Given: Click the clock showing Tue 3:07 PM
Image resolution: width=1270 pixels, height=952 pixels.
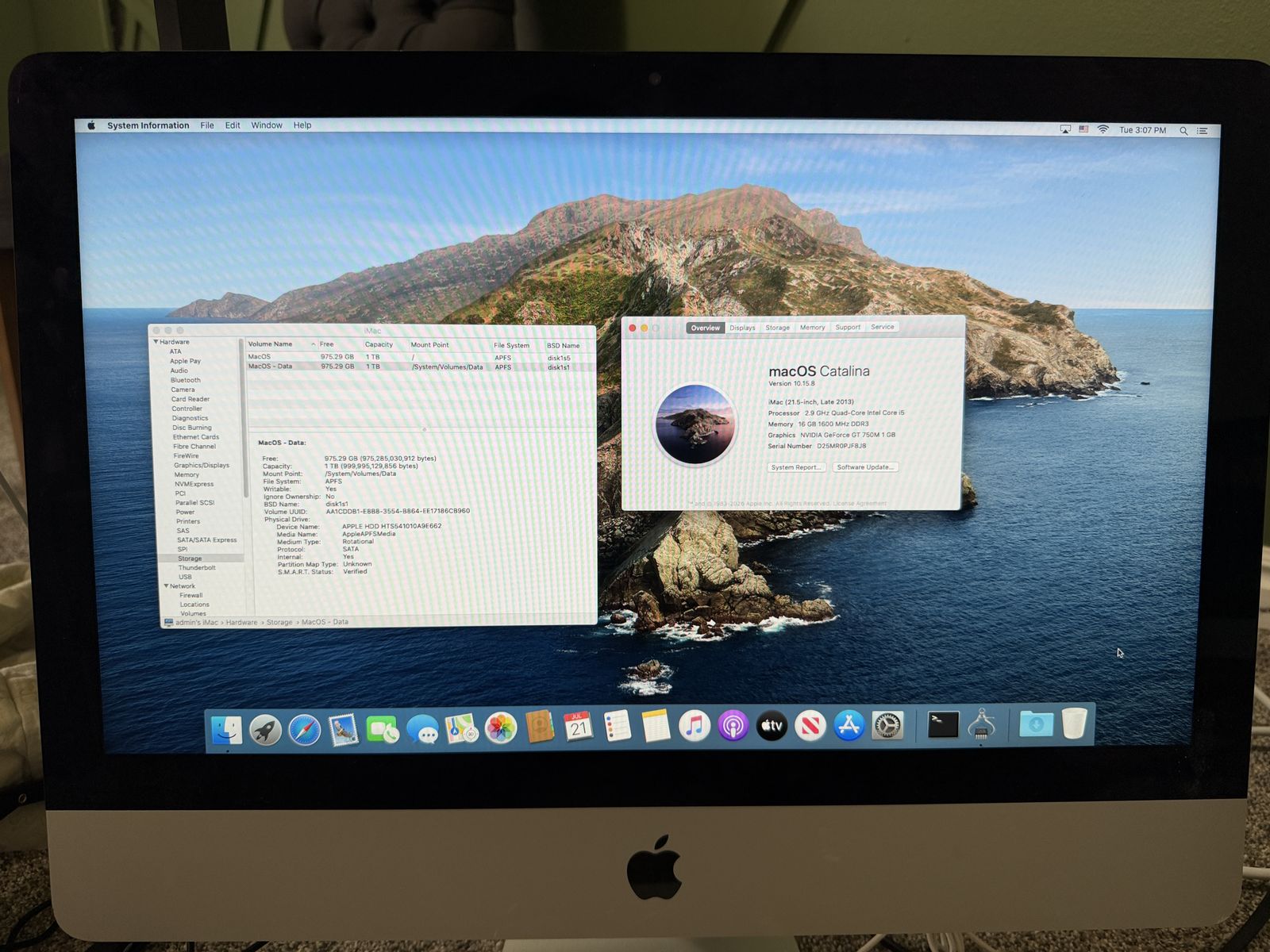Looking at the screenshot, I should point(1142,130).
